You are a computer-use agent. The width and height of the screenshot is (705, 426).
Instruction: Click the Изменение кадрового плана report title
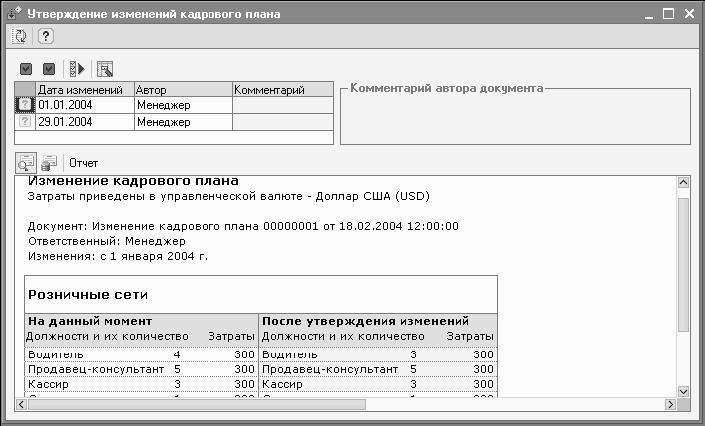click(x=133, y=181)
